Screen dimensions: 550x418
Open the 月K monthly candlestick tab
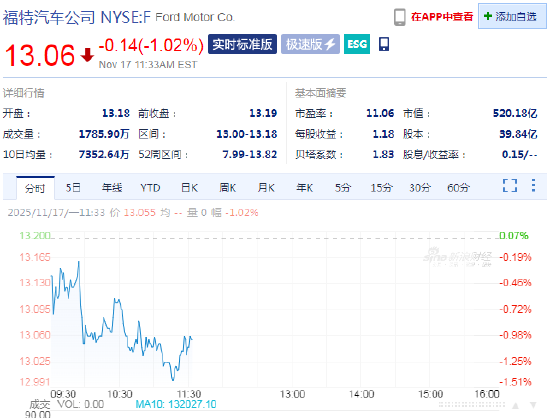coord(266,188)
